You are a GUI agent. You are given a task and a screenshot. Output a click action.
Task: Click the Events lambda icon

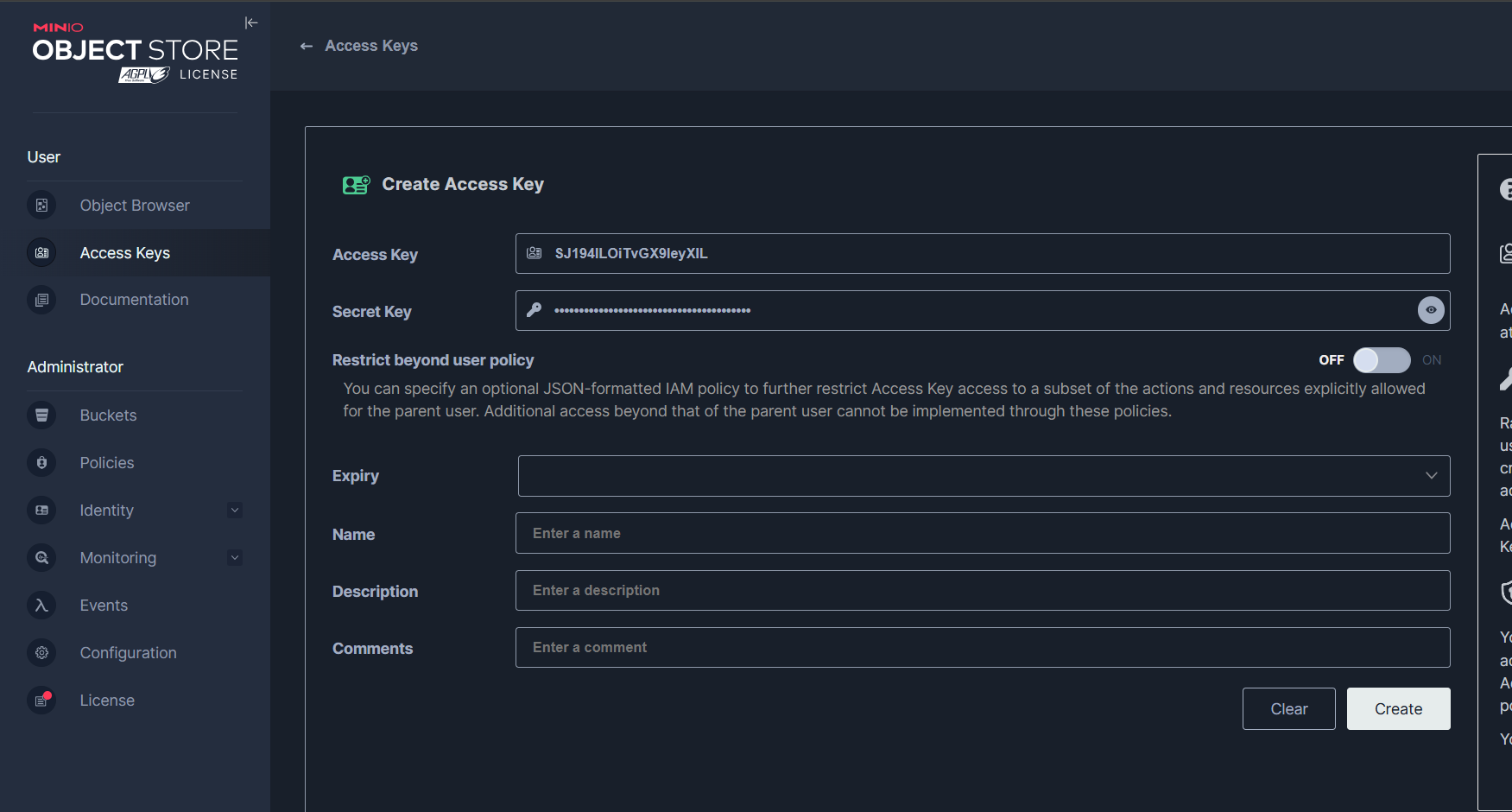[x=41, y=606]
